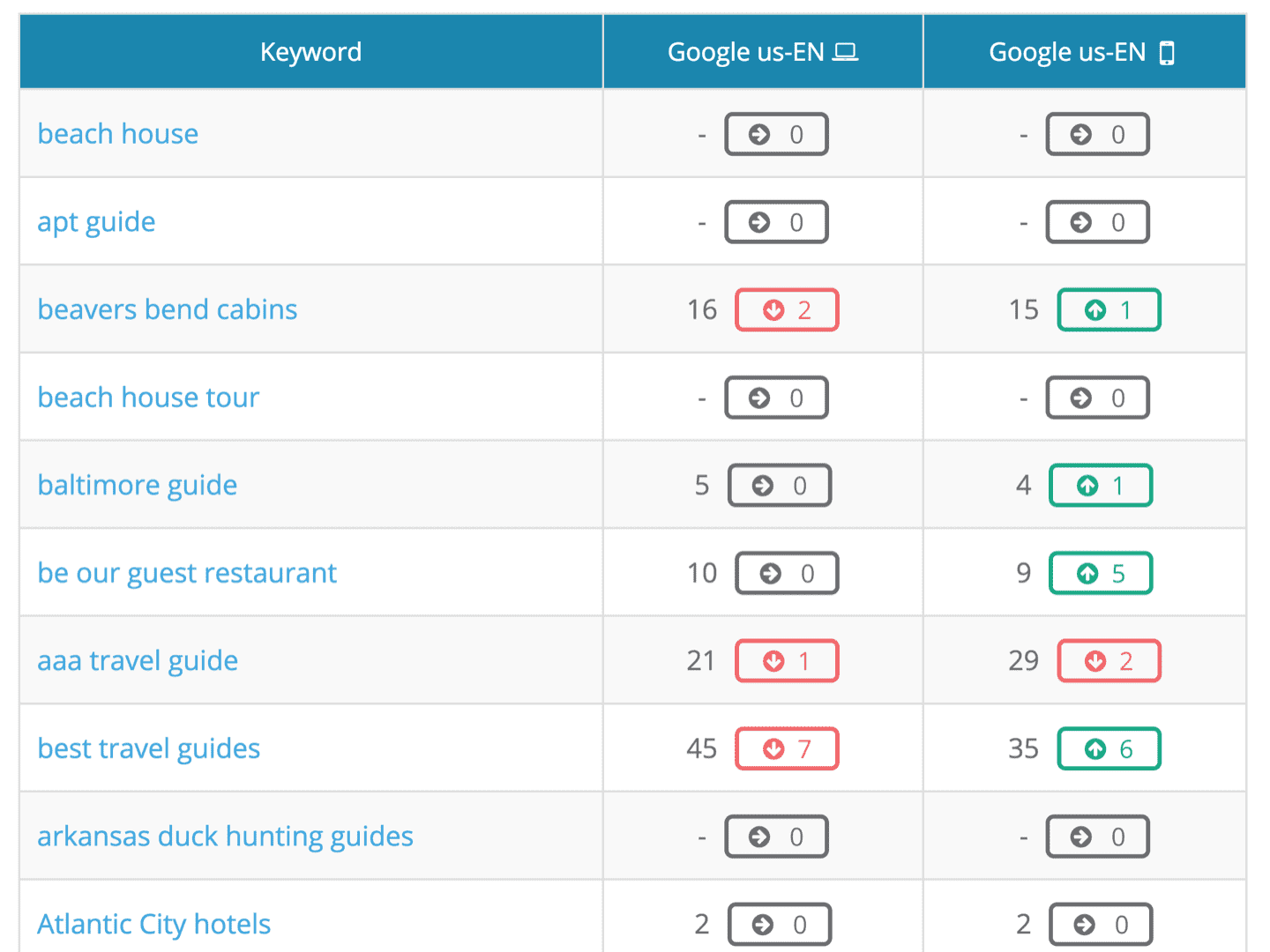Click the red down-arrow badge for beavers bend cabins desktop

coord(787,309)
